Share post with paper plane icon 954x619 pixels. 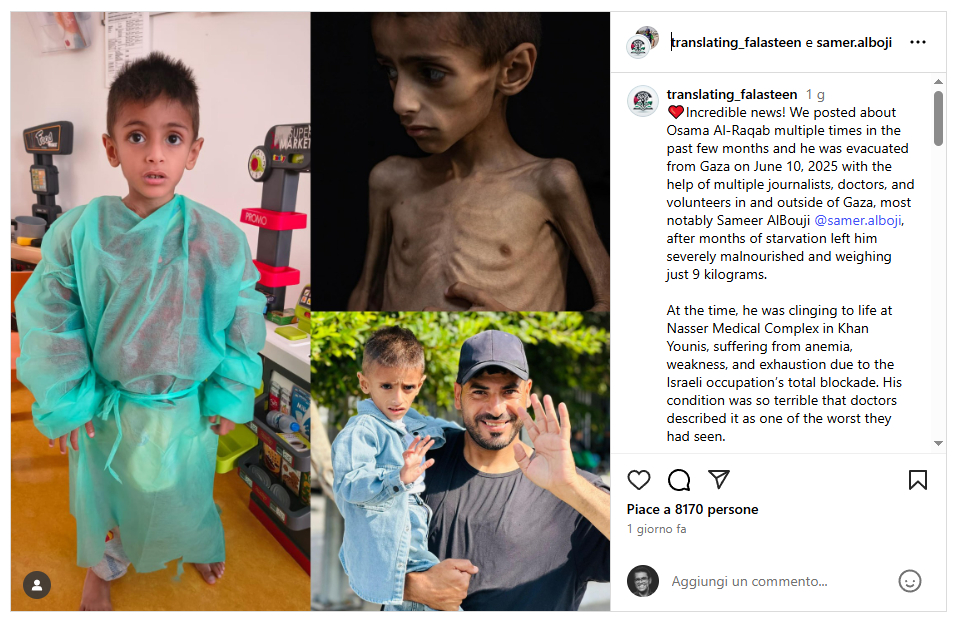pyautogui.click(x=719, y=480)
